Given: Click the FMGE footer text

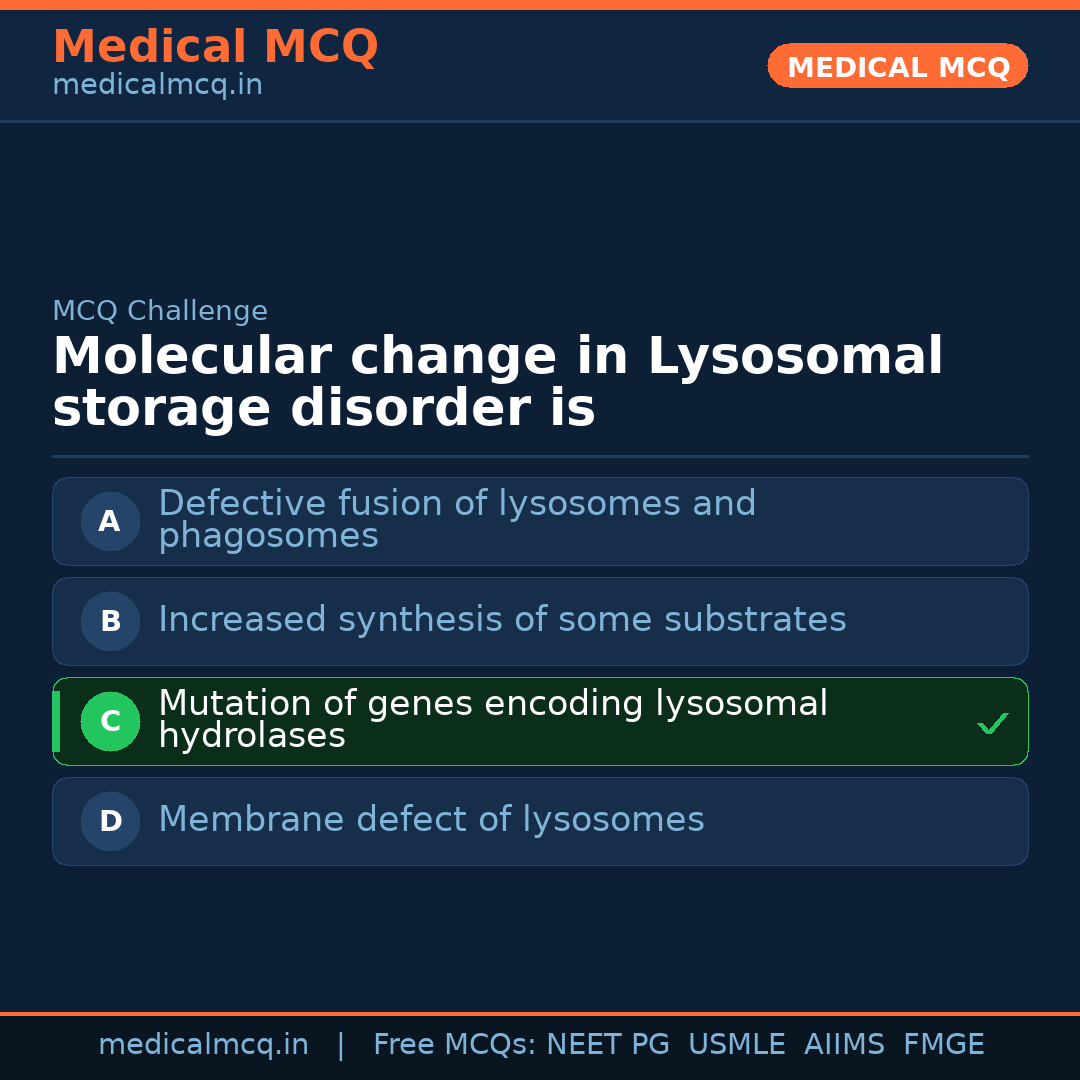Looking at the screenshot, I should 943,1045.
